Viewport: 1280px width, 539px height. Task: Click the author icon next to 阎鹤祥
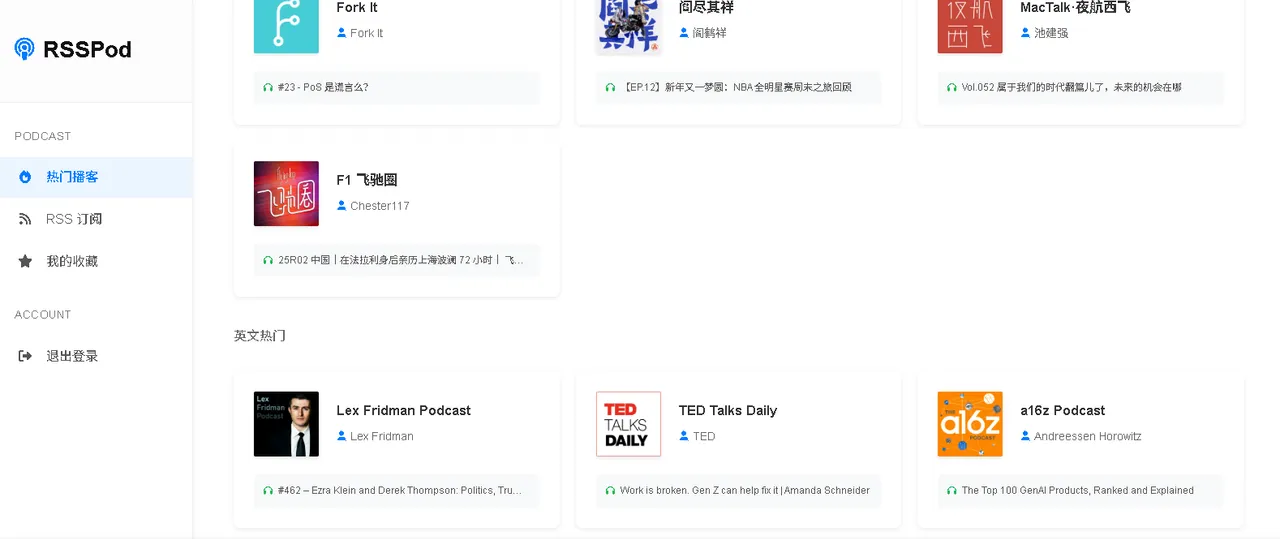click(x=684, y=33)
